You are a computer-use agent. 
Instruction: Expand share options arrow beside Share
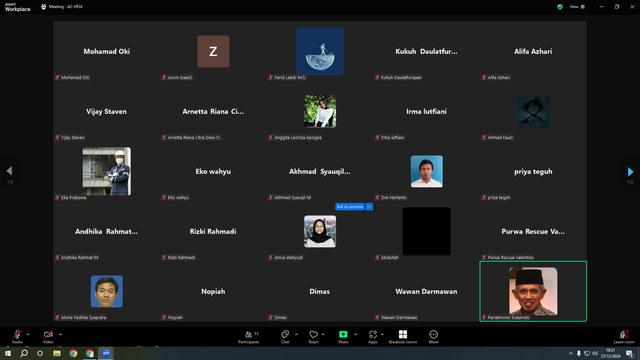click(x=356, y=334)
